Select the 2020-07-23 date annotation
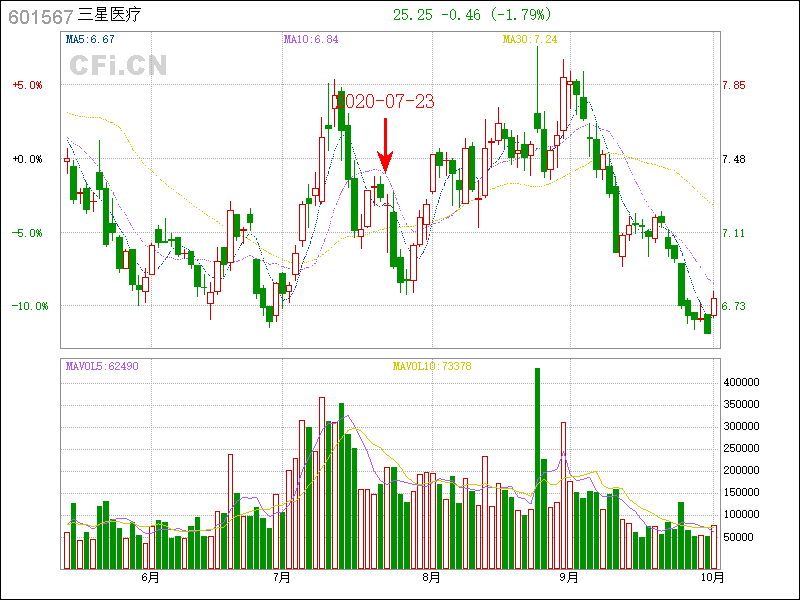800x600 pixels. (x=385, y=101)
